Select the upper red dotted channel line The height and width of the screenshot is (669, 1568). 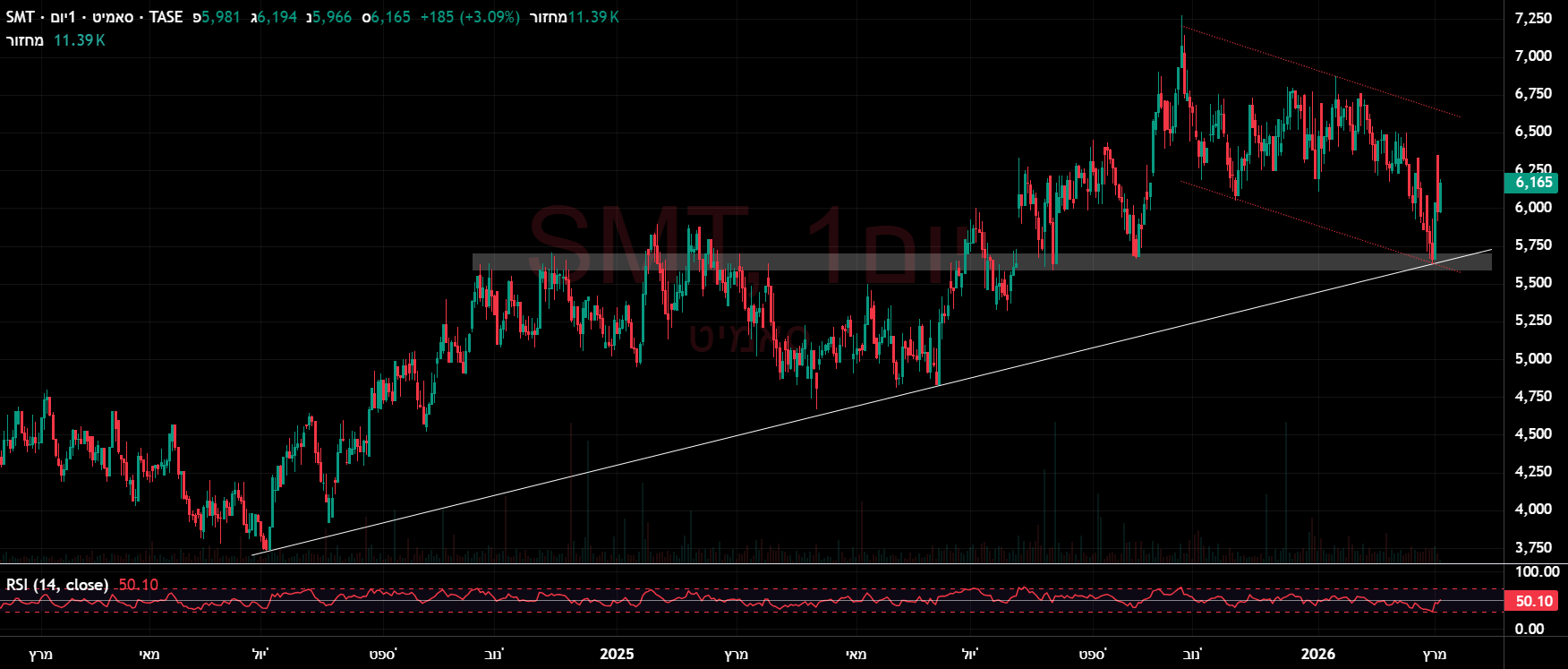[x=1321, y=73]
